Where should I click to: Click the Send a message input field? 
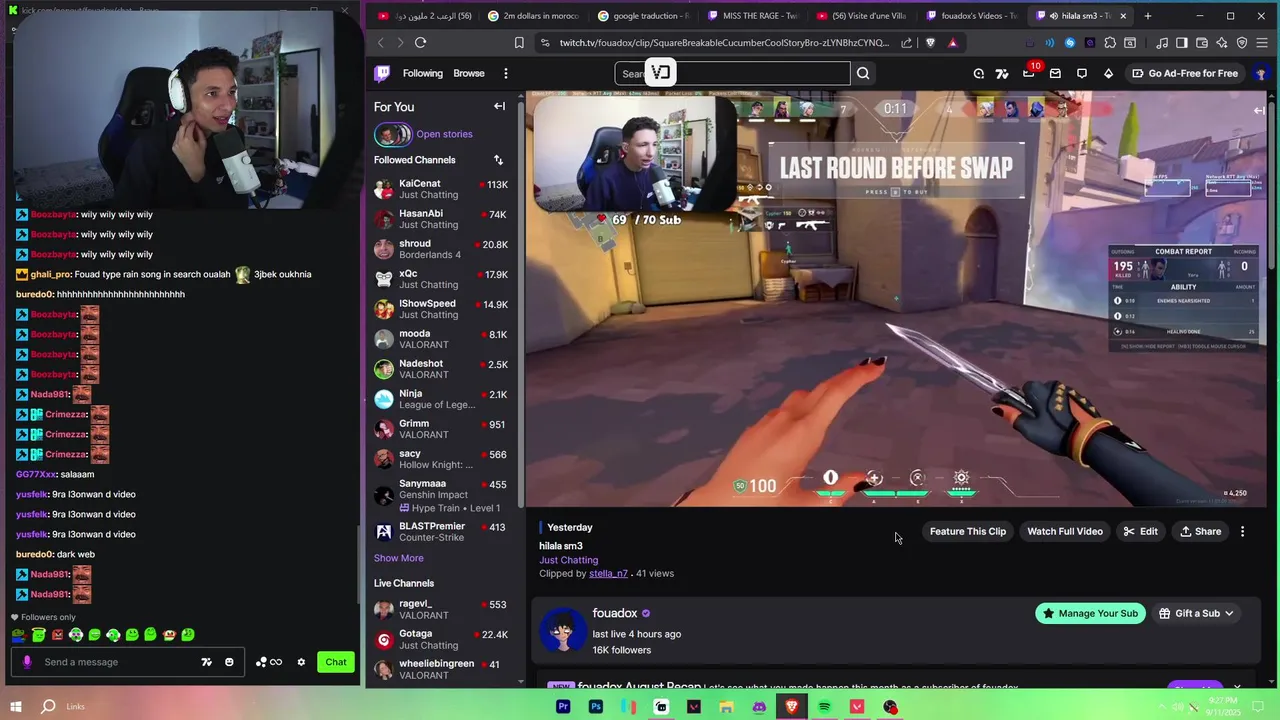pyautogui.click(x=127, y=662)
